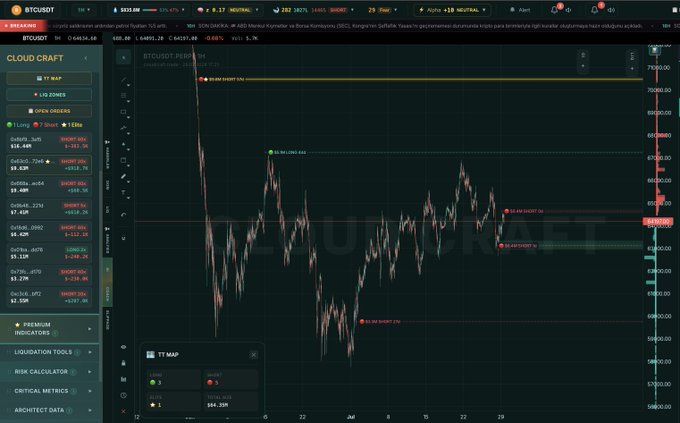This screenshot has width=680, height=423.
Task: Toggle the first speaker sound icon
Action: click(x=569, y=10)
